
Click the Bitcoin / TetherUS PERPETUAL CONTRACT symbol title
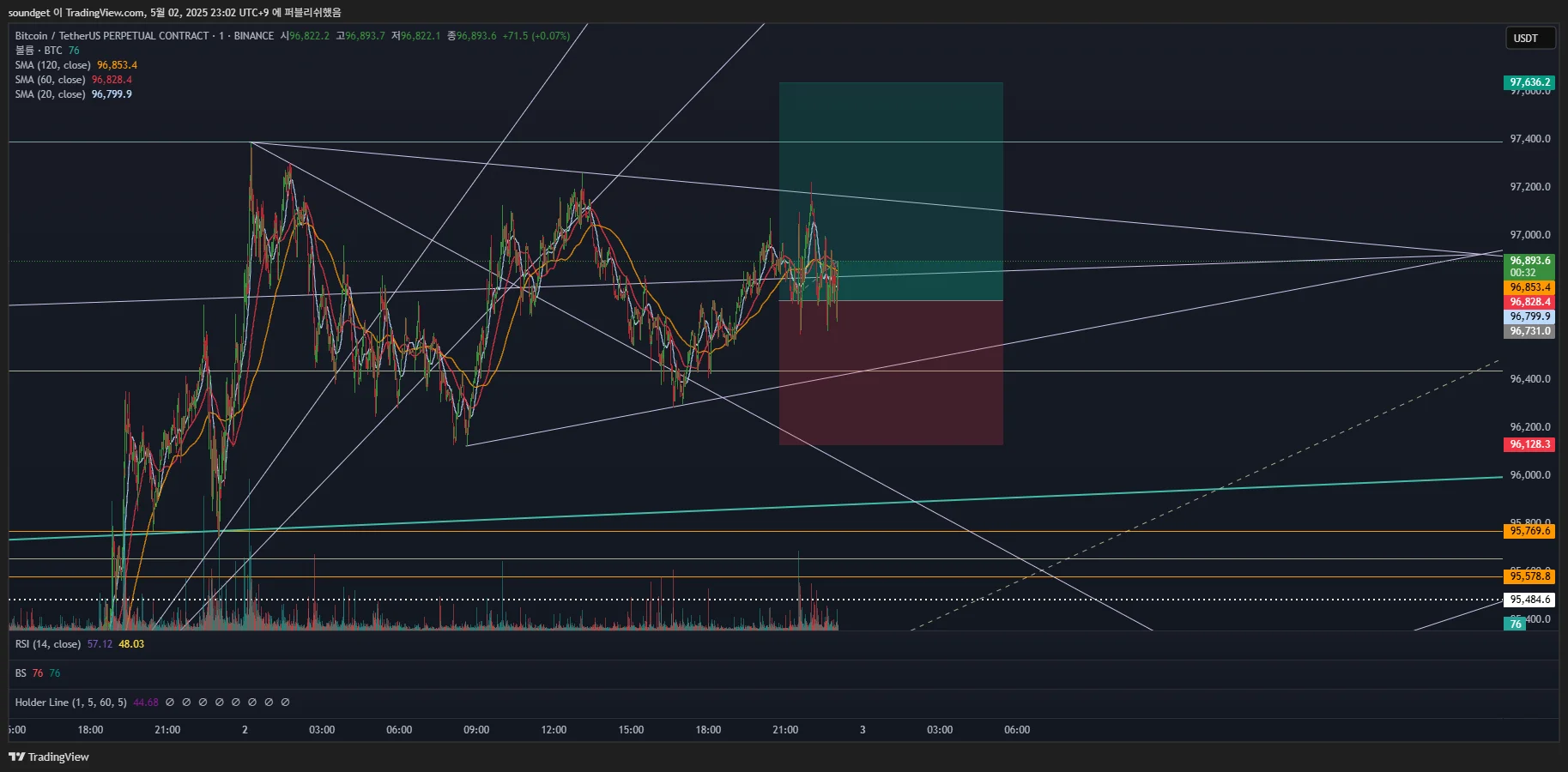click(112, 36)
